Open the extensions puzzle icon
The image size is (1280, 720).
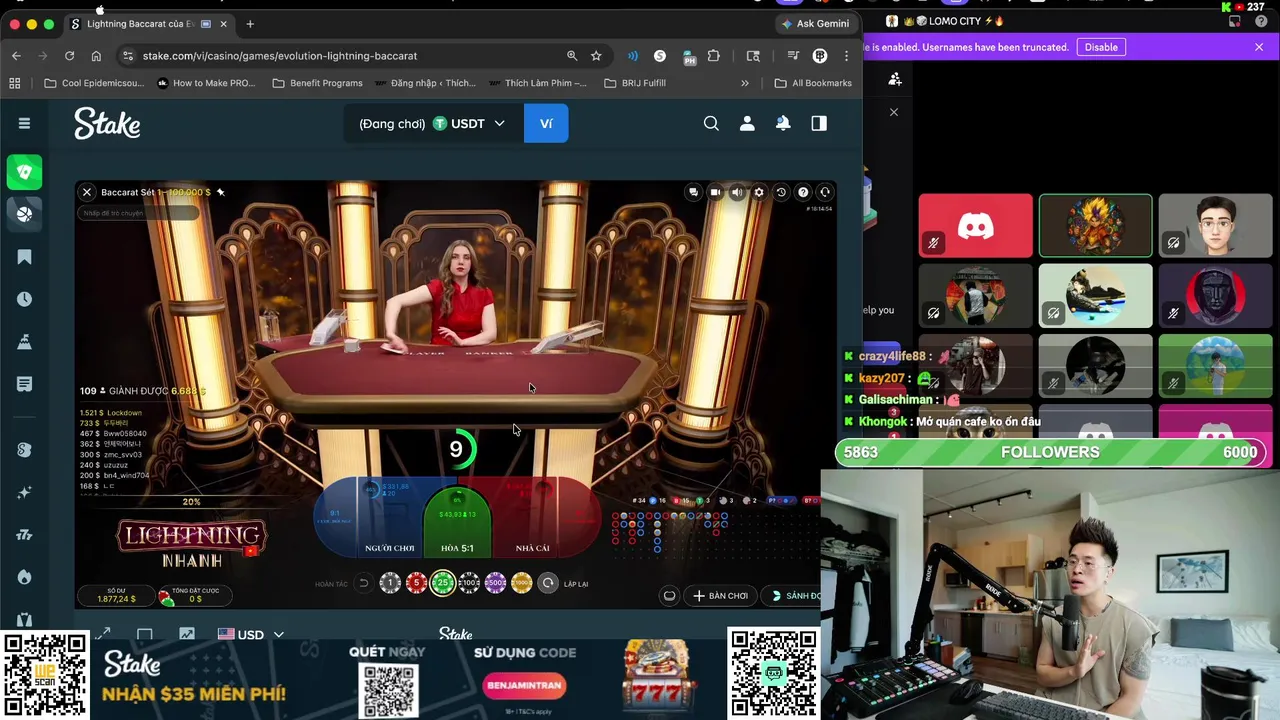coord(713,56)
